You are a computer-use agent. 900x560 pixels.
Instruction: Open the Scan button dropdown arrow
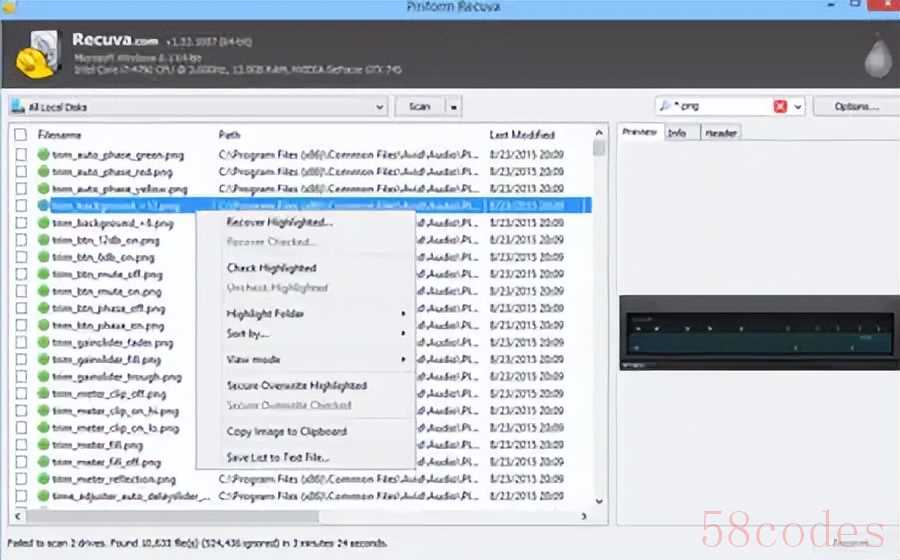[x=453, y=107]
